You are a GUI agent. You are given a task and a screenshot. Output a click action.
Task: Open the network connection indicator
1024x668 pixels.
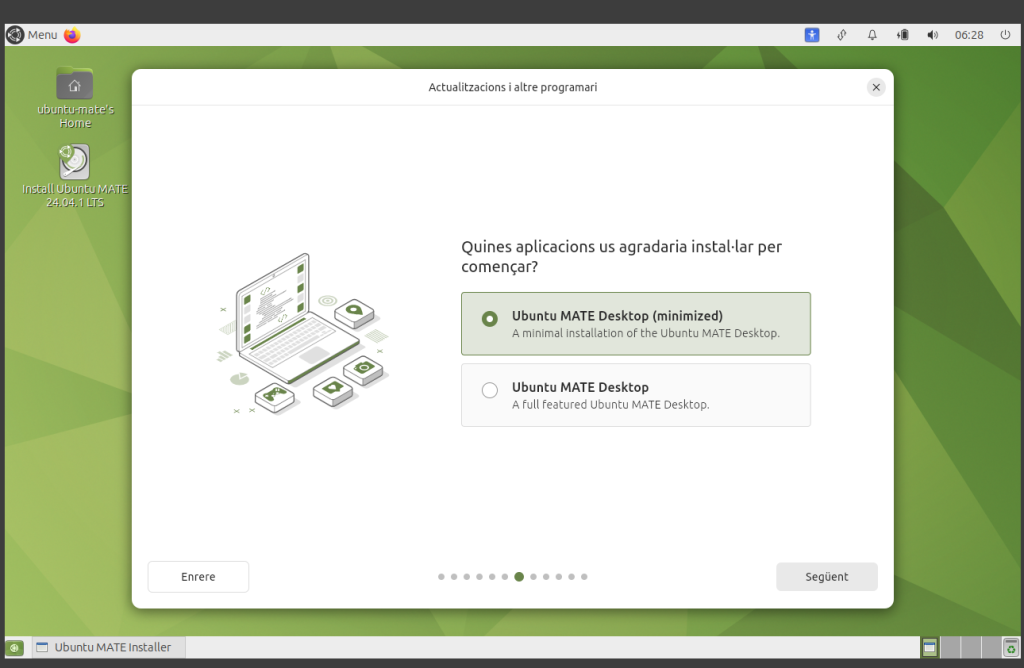coord(842,35)
